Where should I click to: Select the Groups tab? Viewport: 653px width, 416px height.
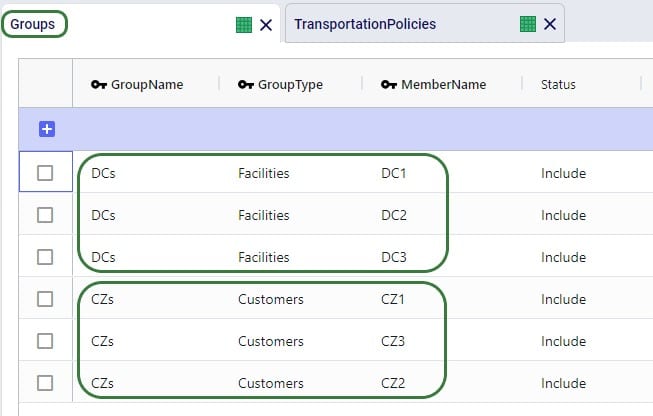pos(33,24)
